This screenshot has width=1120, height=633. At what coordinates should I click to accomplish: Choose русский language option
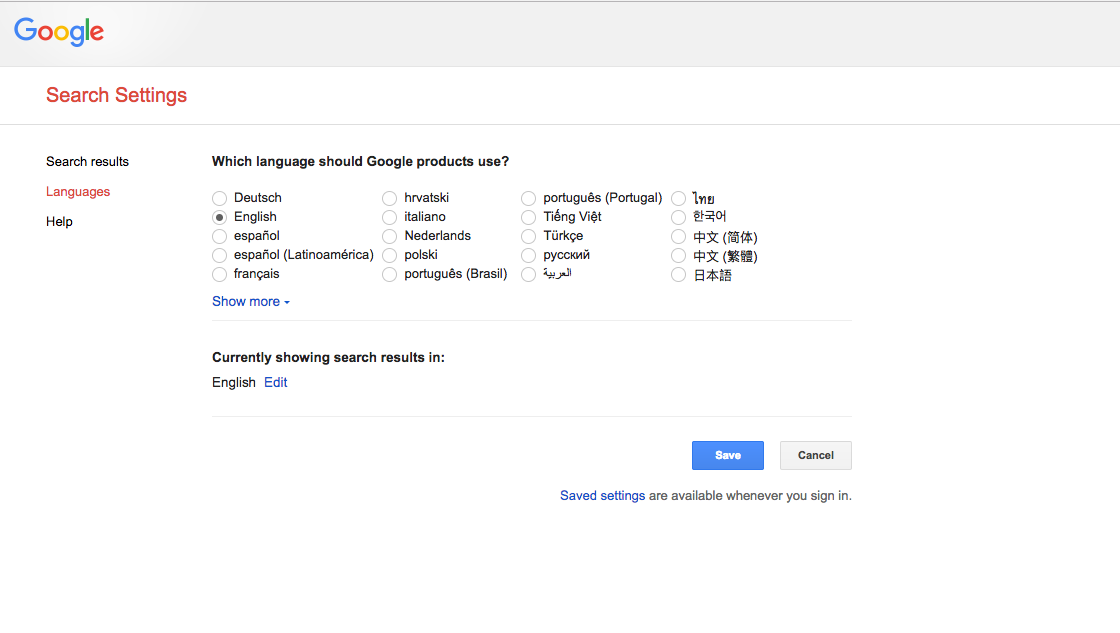tap(529, 255)
